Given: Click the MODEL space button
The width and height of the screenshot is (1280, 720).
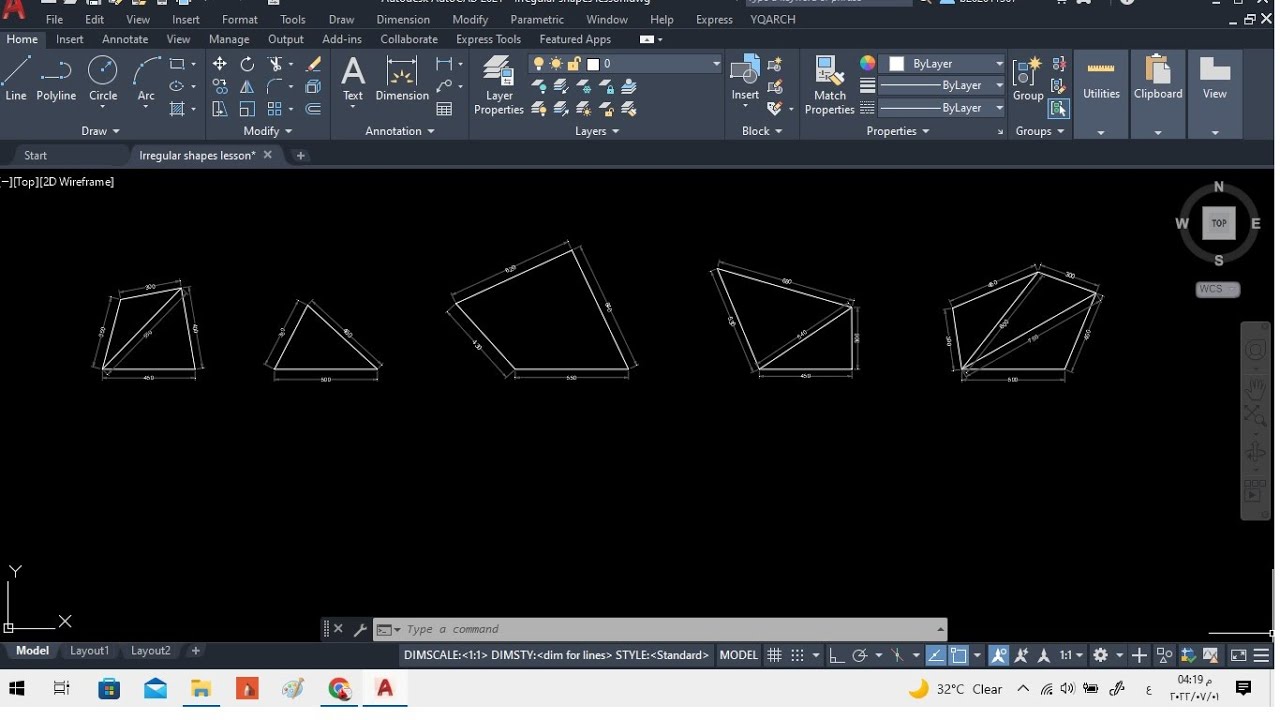Looking at the screenshot, I should [739, 656].
